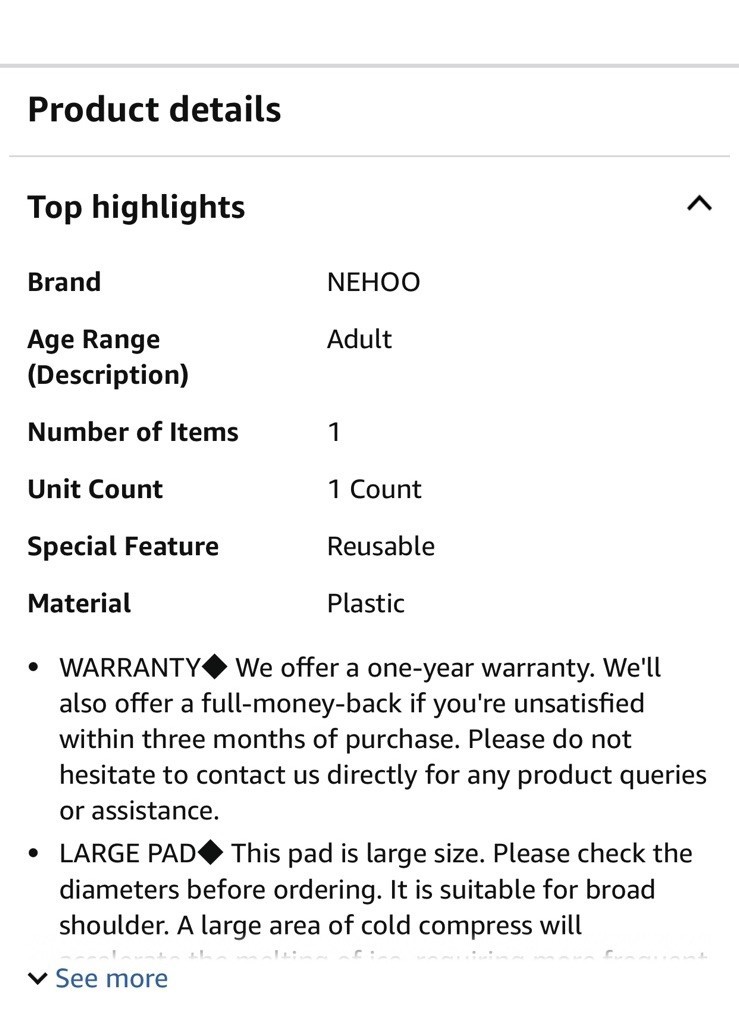739x1013 pixels.
Task: Select the Special Feature label
Action: tap(123, 547)
